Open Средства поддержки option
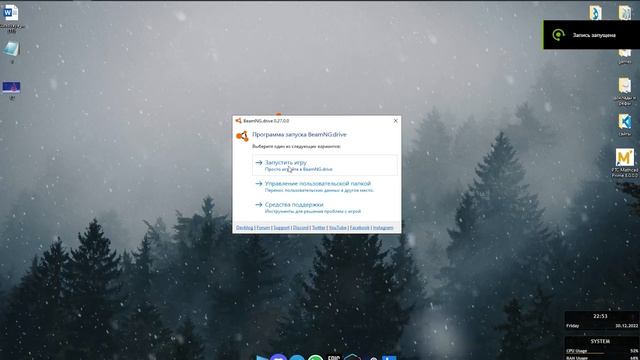This screenshot has height=360, width=640. tap(325, 208)
